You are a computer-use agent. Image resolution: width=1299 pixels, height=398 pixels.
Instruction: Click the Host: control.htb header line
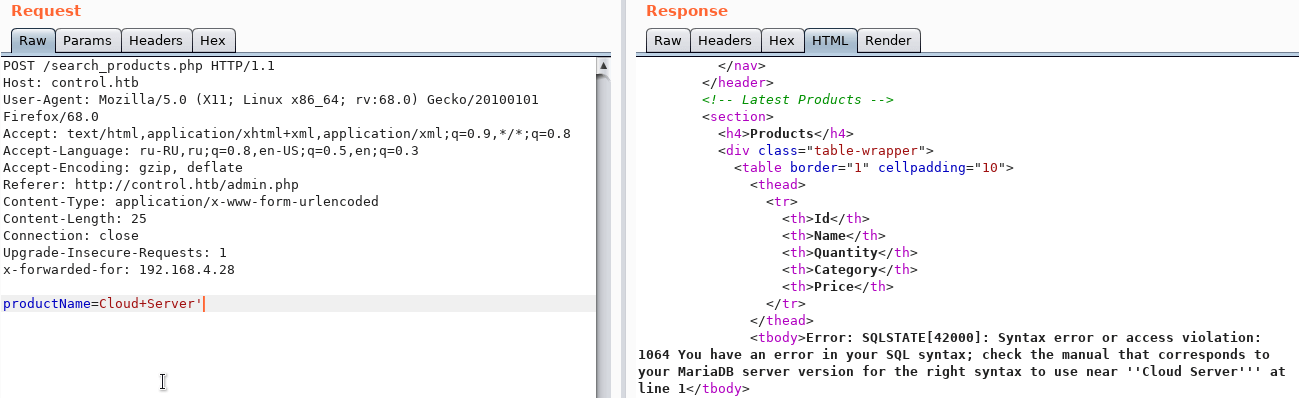click(71, 83)
